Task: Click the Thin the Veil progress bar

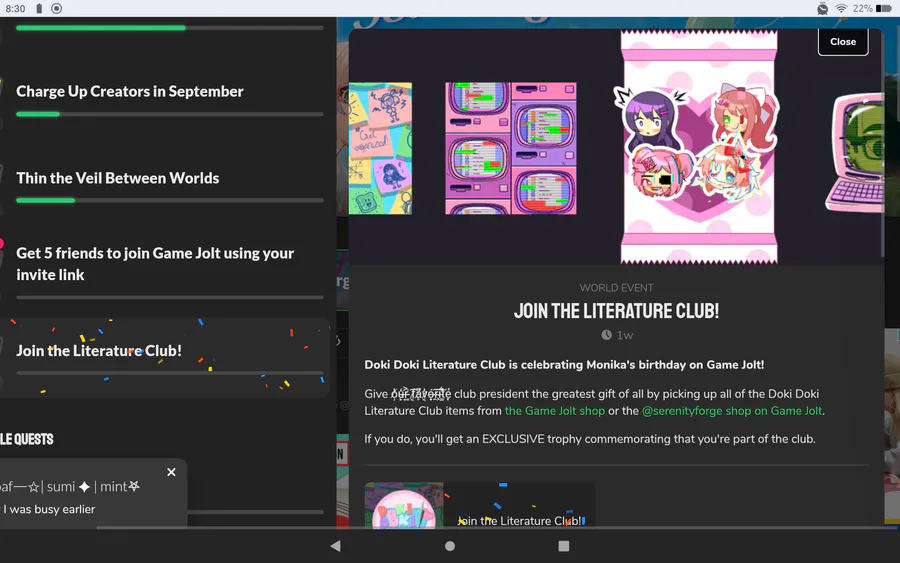Action: pos(170,200)
